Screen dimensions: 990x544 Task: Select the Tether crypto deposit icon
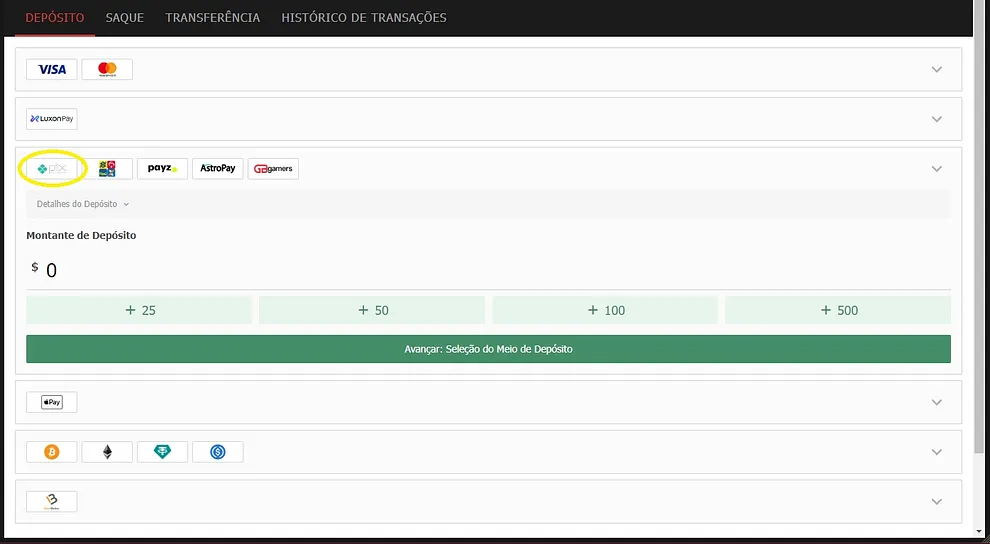click(162, 452)
